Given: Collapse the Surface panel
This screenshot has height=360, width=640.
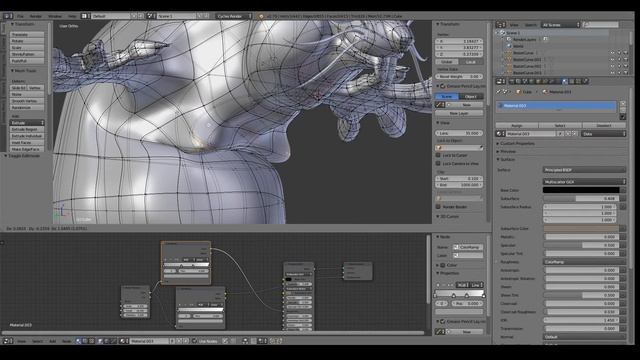Looking at the screenshot, I should (505, 160).
